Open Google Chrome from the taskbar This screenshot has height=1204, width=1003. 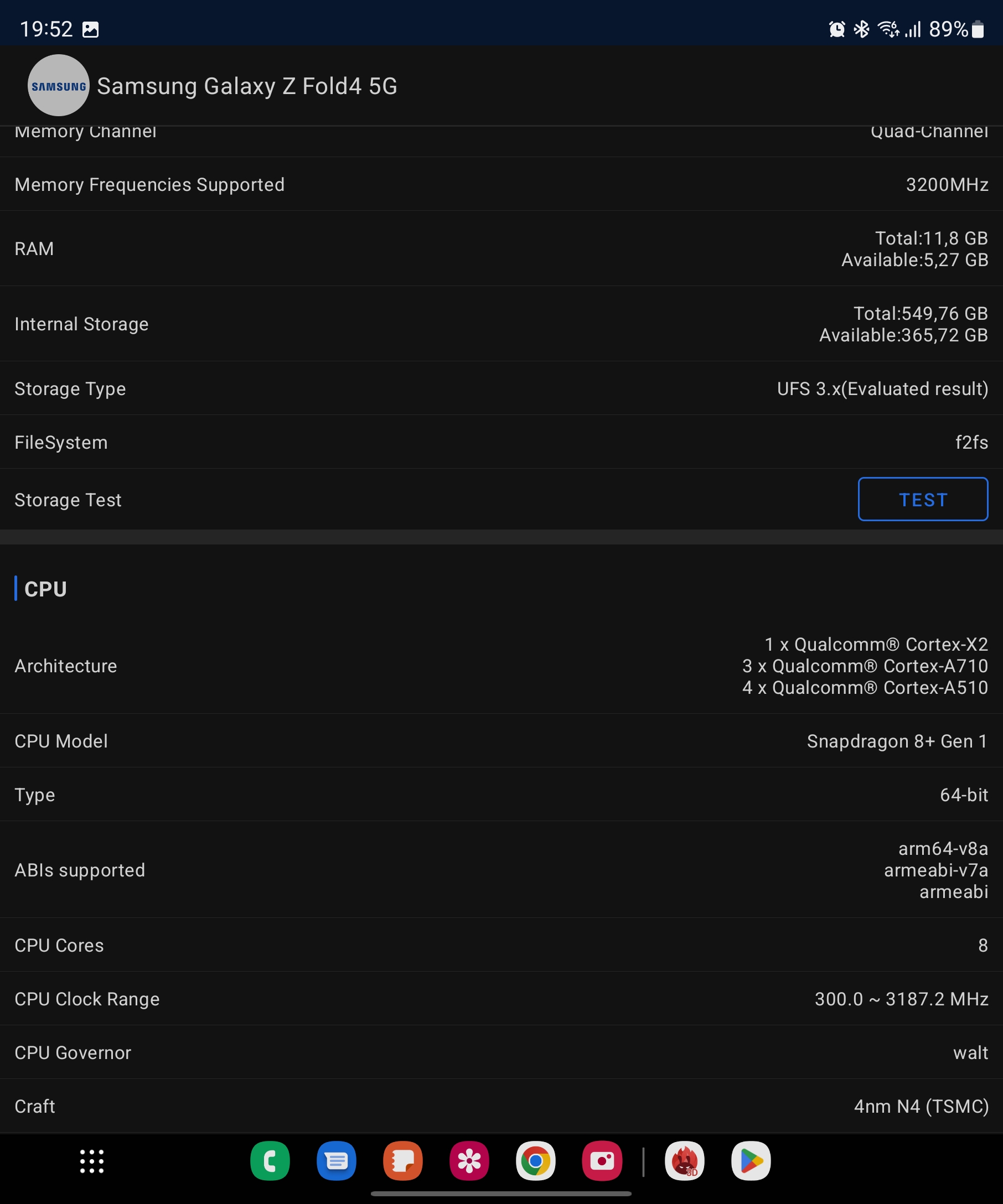536,1161
